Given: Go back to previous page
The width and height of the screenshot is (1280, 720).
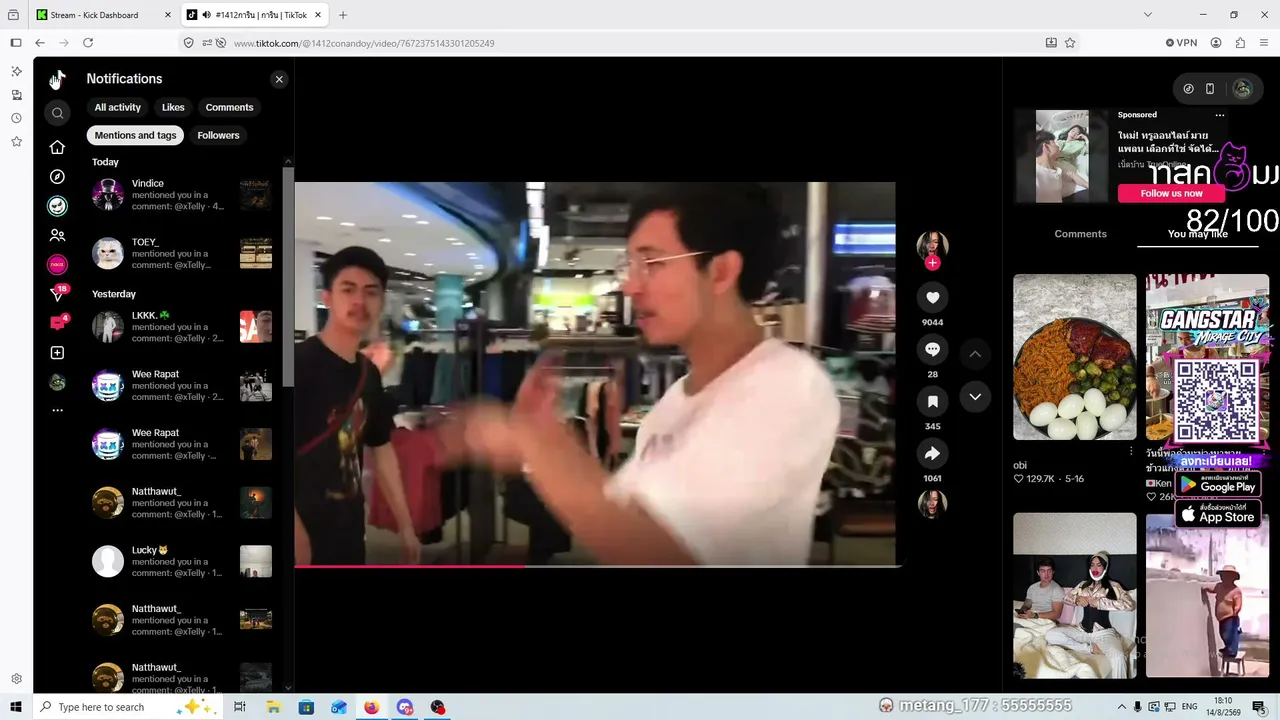Looking at the screenshot, I should click(x=40, y=43).
